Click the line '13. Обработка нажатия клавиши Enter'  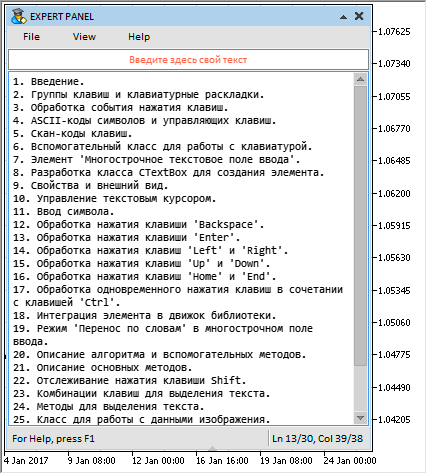coord(126,237)
